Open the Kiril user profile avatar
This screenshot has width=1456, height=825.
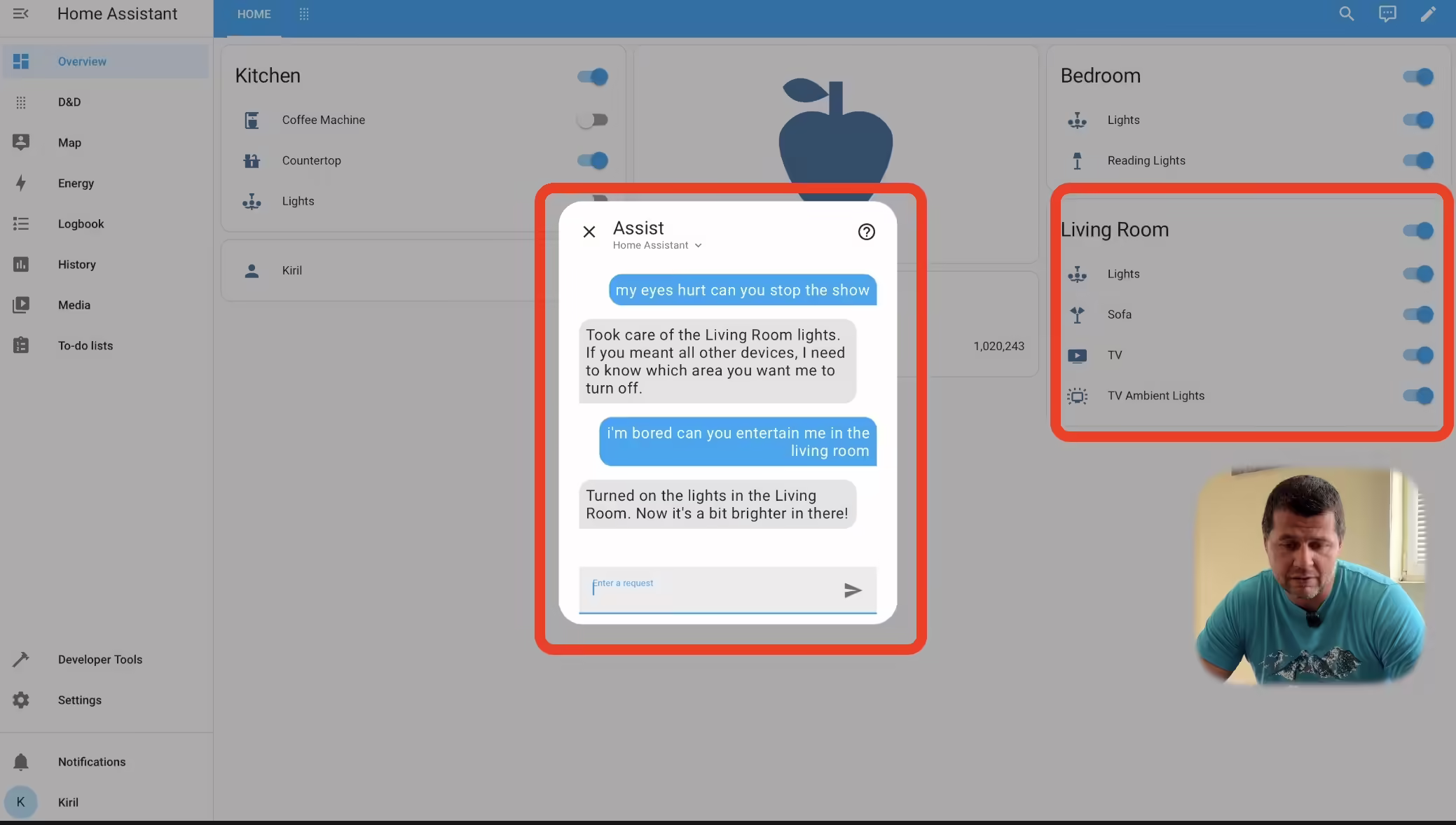click(21, 803)
